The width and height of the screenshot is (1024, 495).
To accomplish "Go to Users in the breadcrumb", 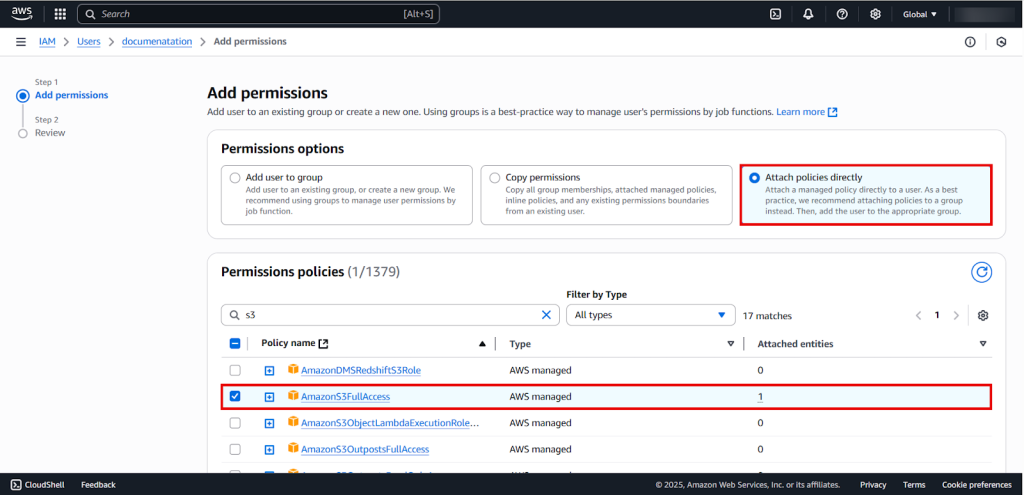I will click(88, 42).
